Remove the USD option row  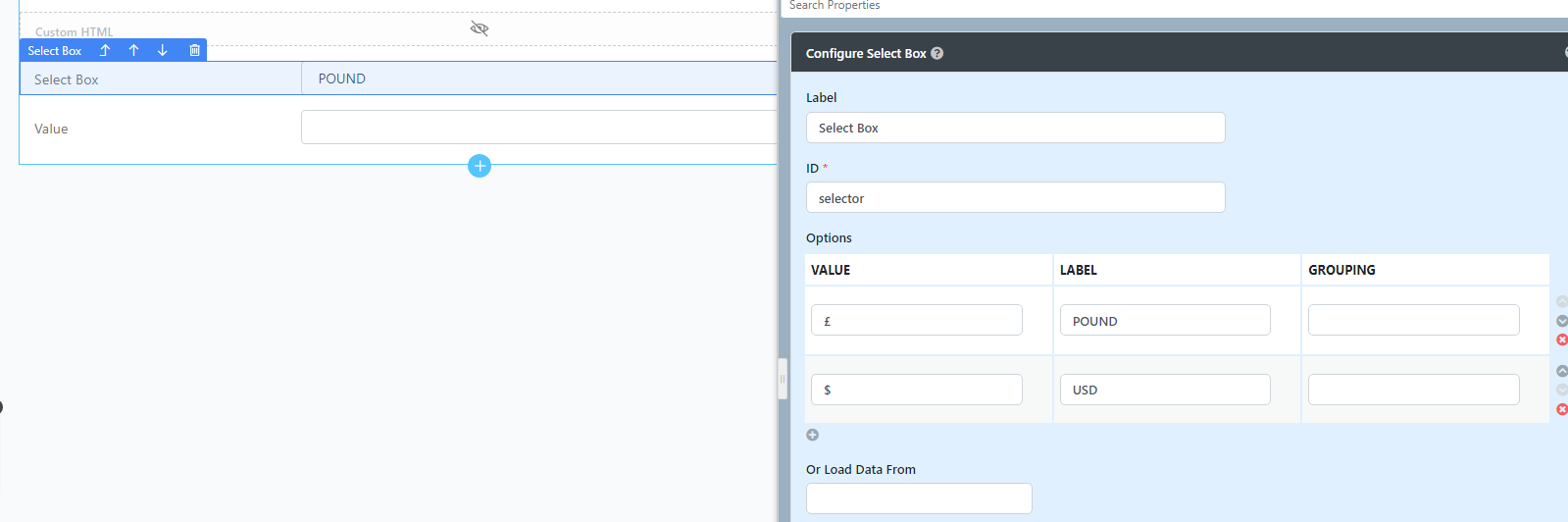(x=1562, y=409)
